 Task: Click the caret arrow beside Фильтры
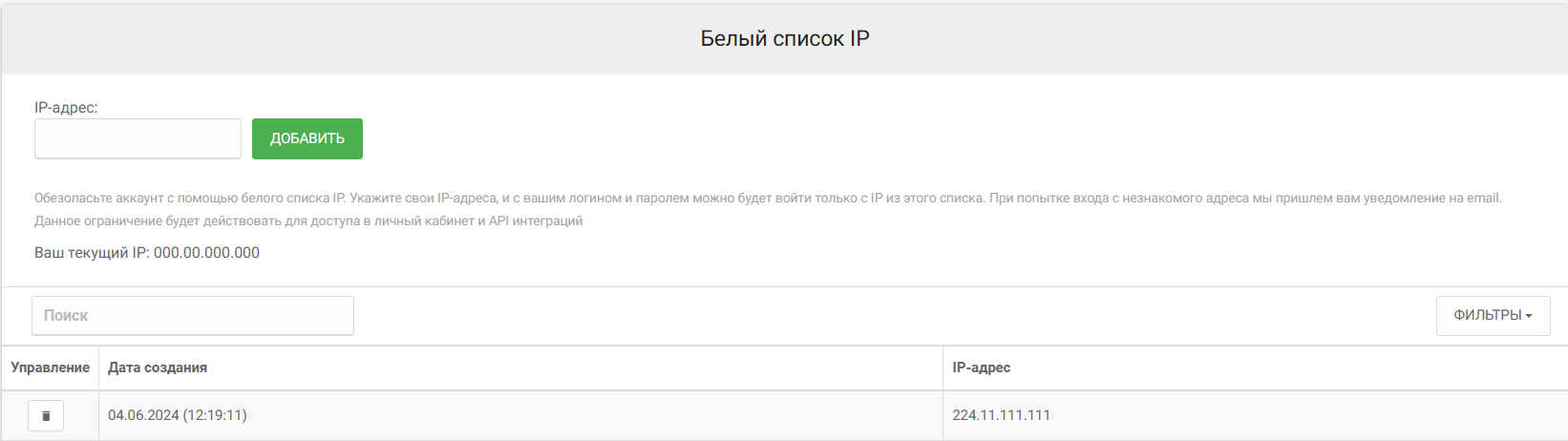[x=1529, y=317]
